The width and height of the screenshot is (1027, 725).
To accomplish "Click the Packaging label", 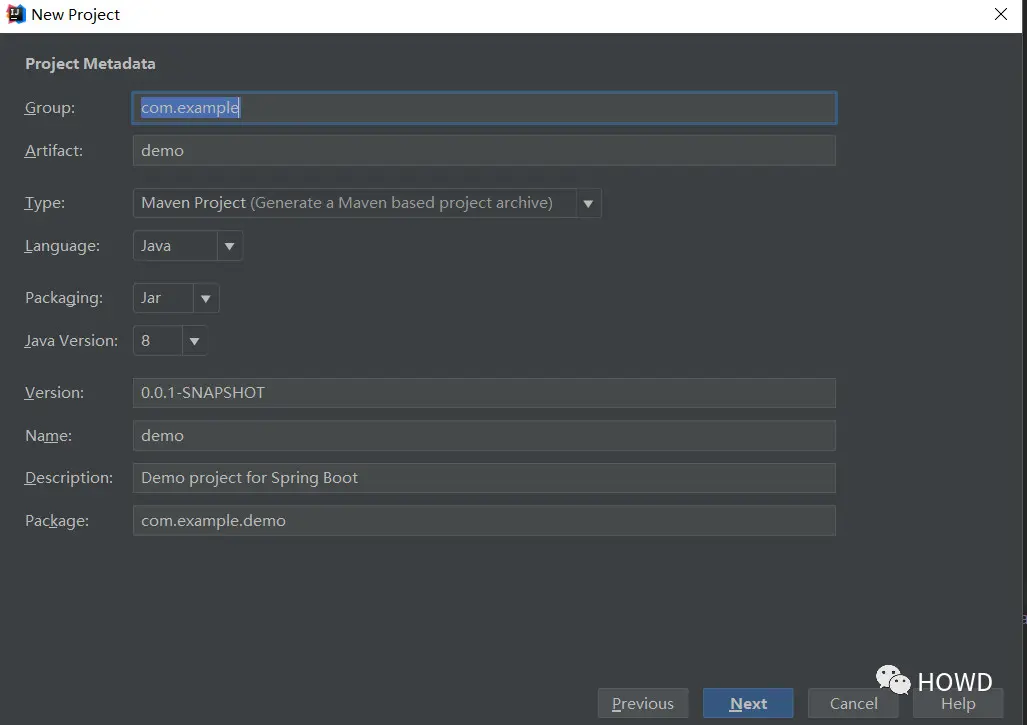I will (x=64, y=298).
